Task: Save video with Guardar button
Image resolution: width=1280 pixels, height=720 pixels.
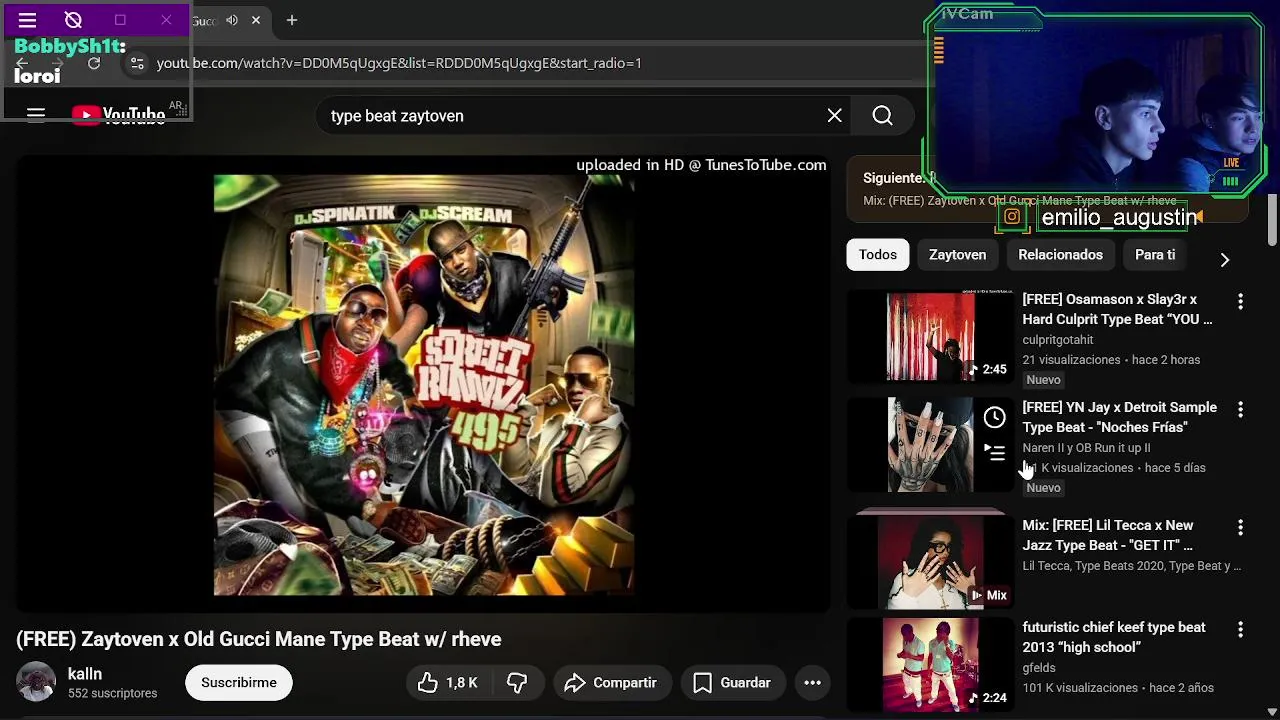Action: tap(732, 683)
